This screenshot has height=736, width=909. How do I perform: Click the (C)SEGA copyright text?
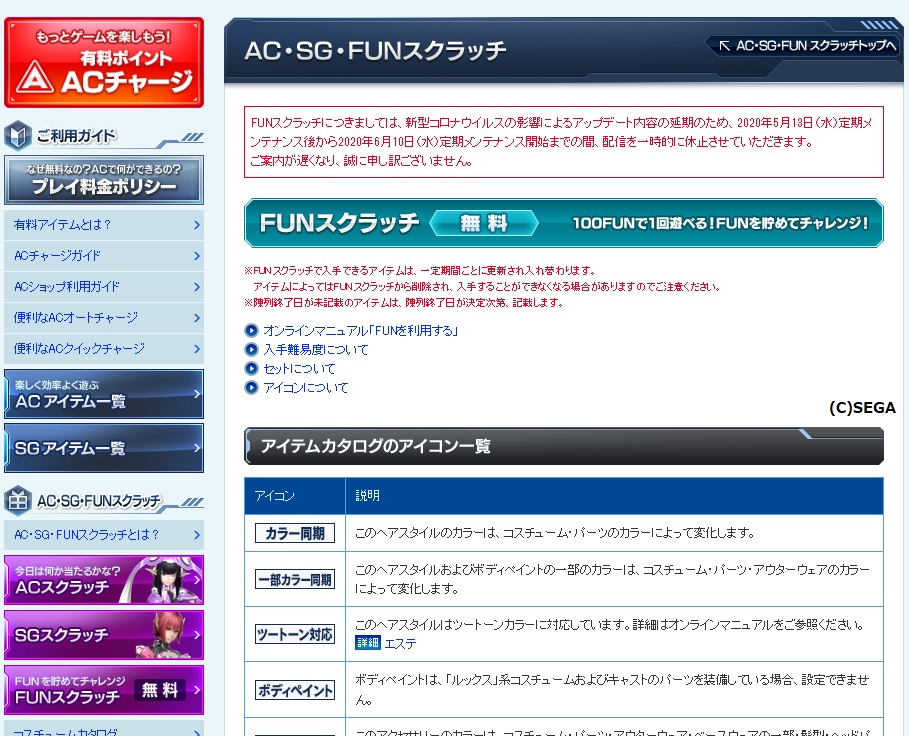[862, 408]
